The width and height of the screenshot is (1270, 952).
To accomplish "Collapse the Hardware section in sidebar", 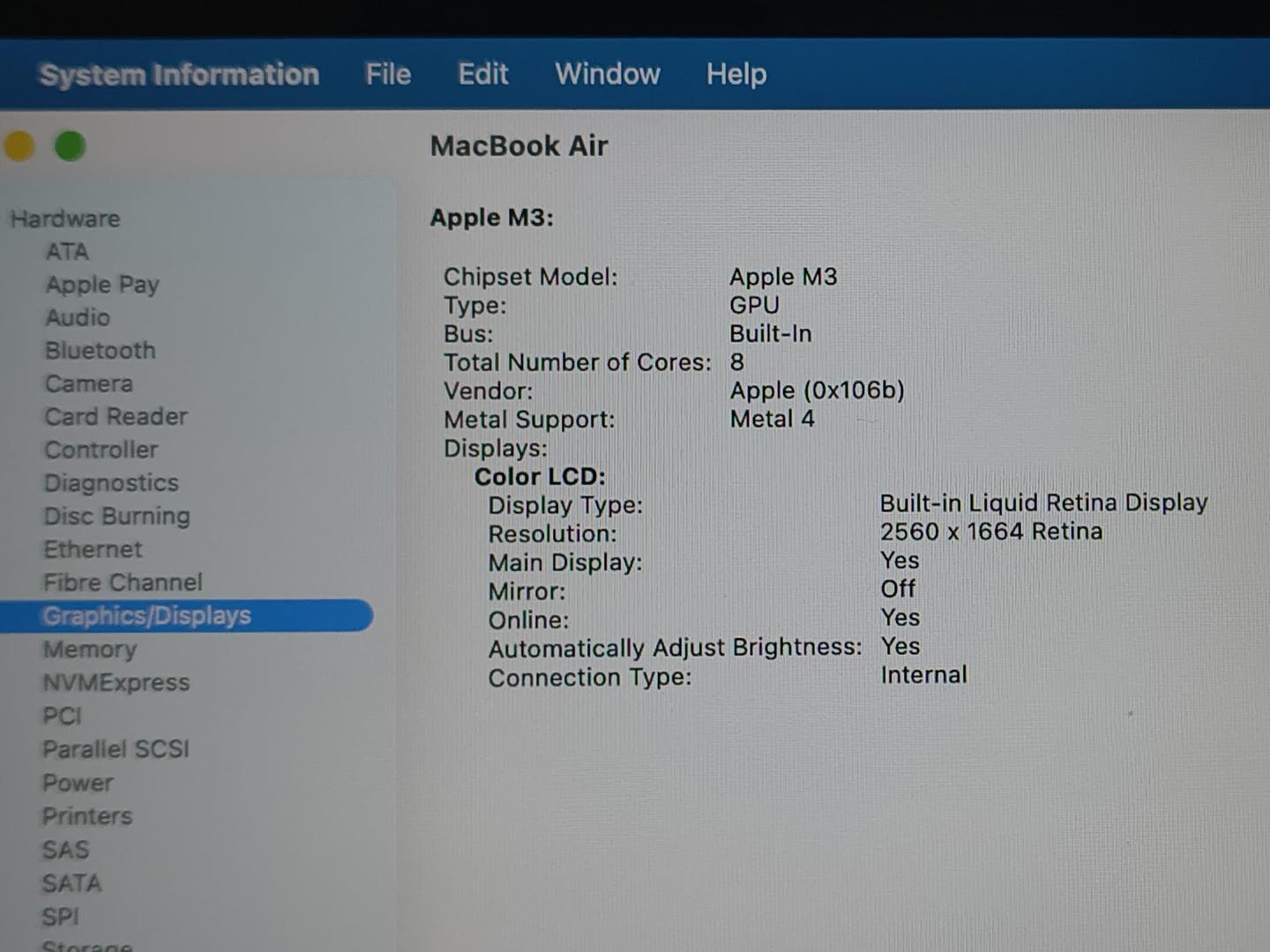I will click(65, 219).
